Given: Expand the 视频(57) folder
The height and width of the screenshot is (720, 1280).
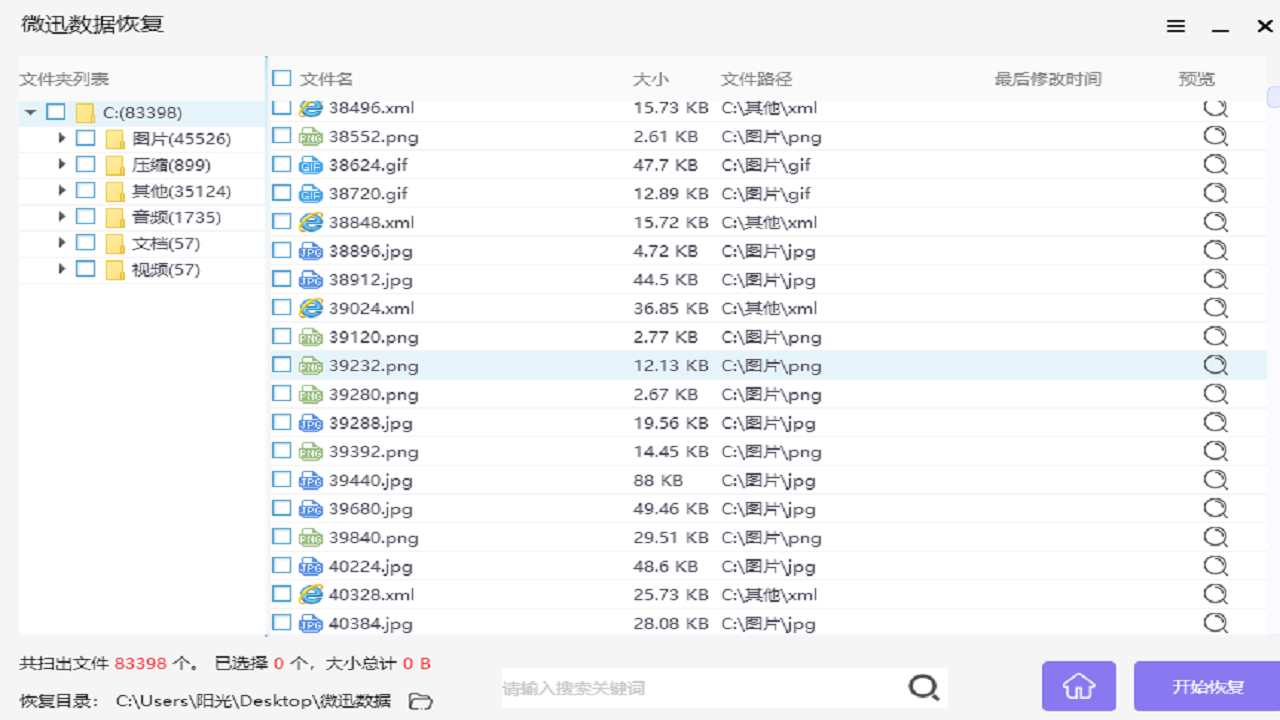Looking at the screenshot, I should coord(60,268).
